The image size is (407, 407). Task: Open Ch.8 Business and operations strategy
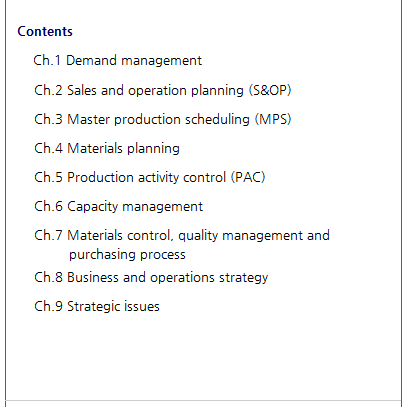coord(151,277)
